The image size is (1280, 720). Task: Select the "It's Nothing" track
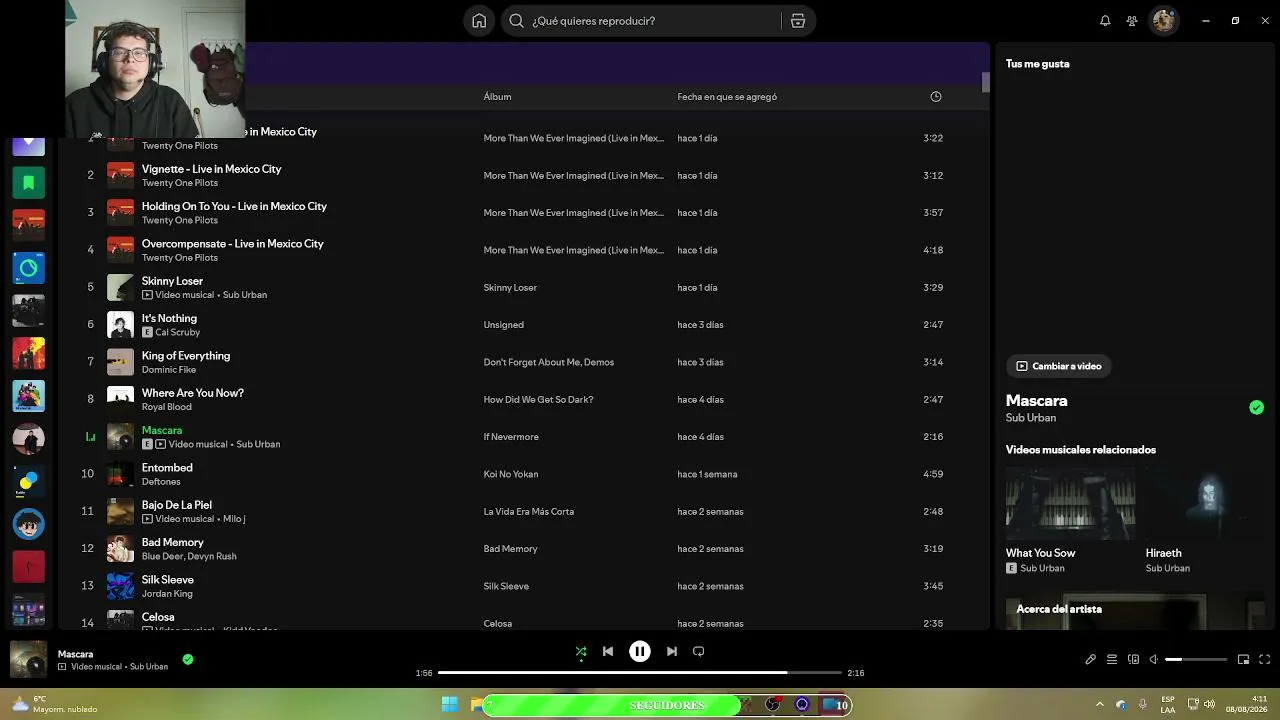click(169, 318)
